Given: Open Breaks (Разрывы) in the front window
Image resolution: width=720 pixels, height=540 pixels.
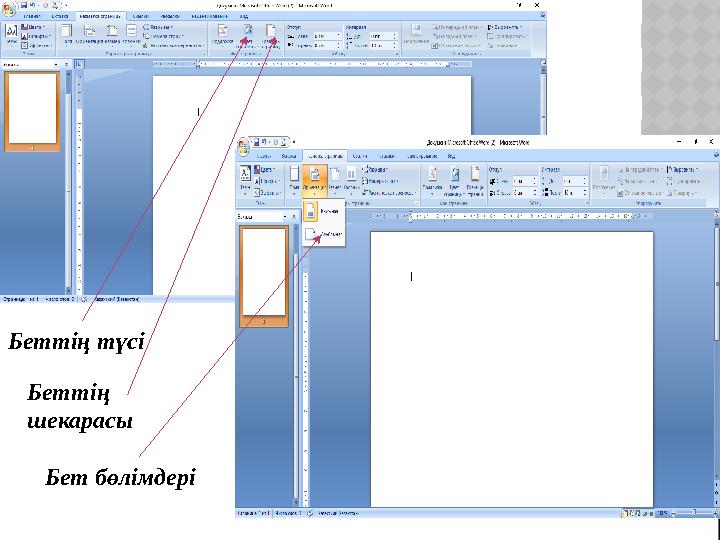Looking at the screenshot, I should (x=376, y=169).
